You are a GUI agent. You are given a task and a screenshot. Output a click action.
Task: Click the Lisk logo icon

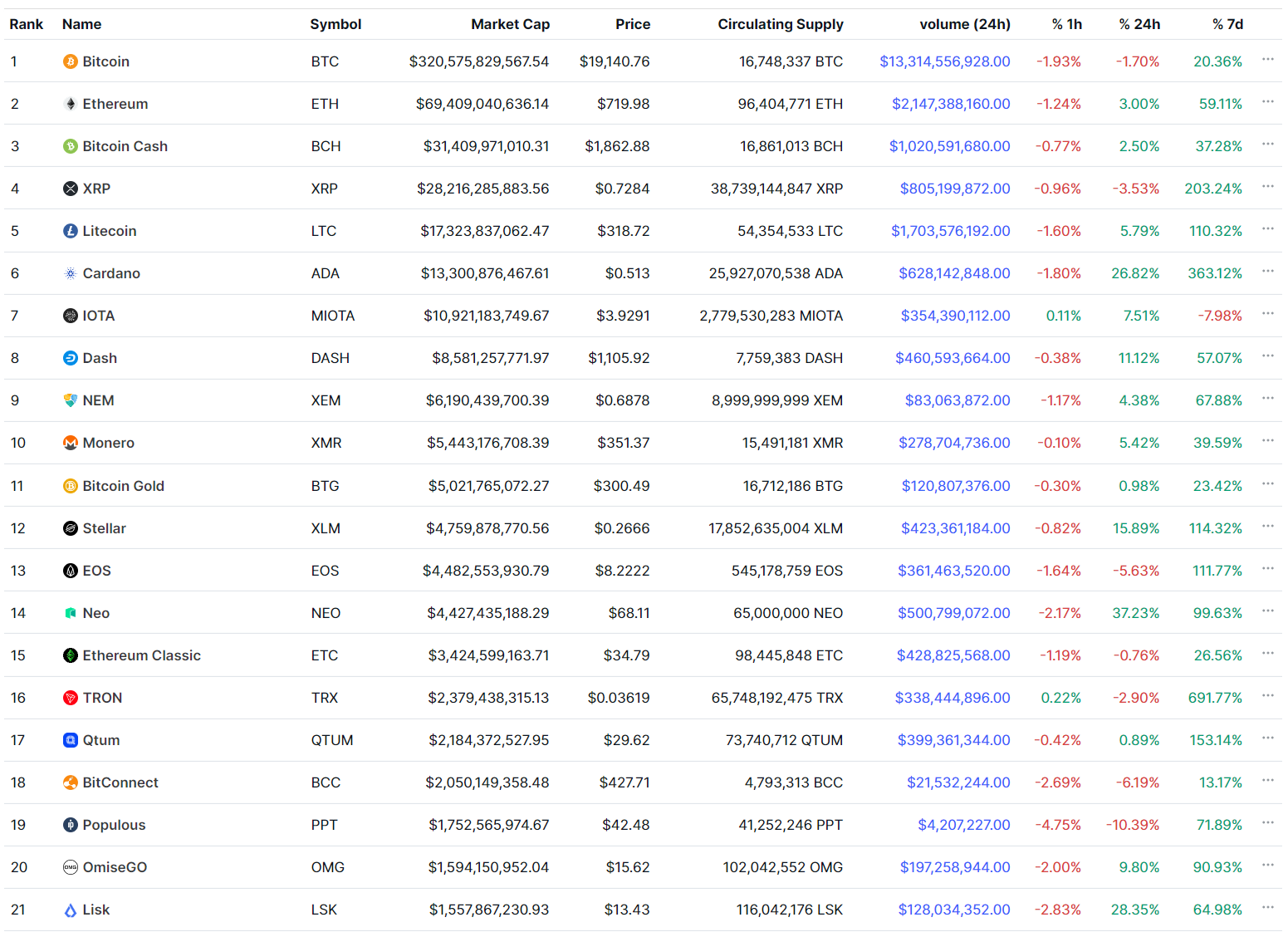pyautogui.click(x=71, y=910)
